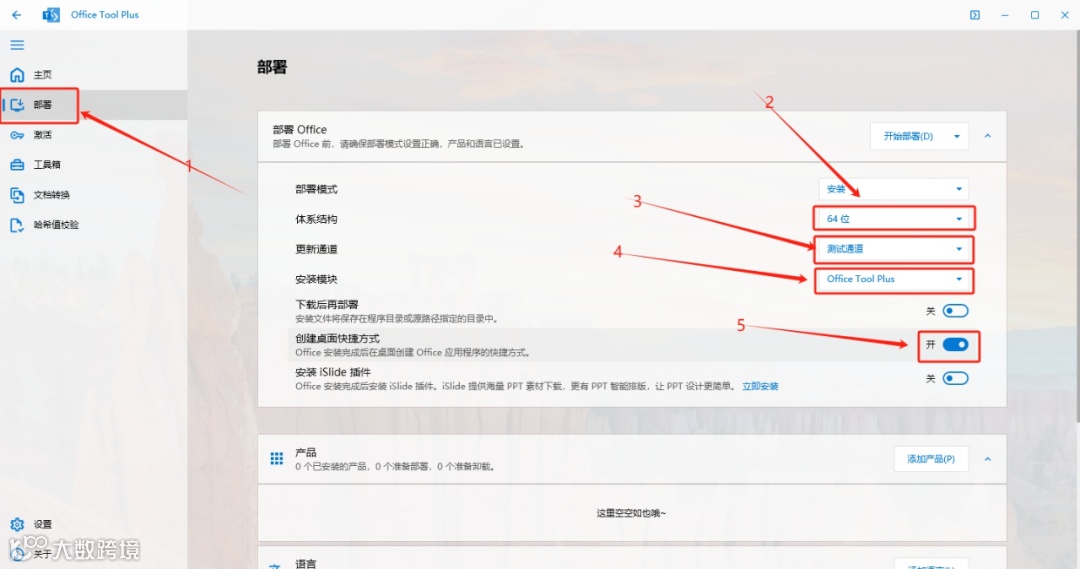Click the command panel icon in the title bar
This screenshot has height=569, width=1080.
coord(975,14)
